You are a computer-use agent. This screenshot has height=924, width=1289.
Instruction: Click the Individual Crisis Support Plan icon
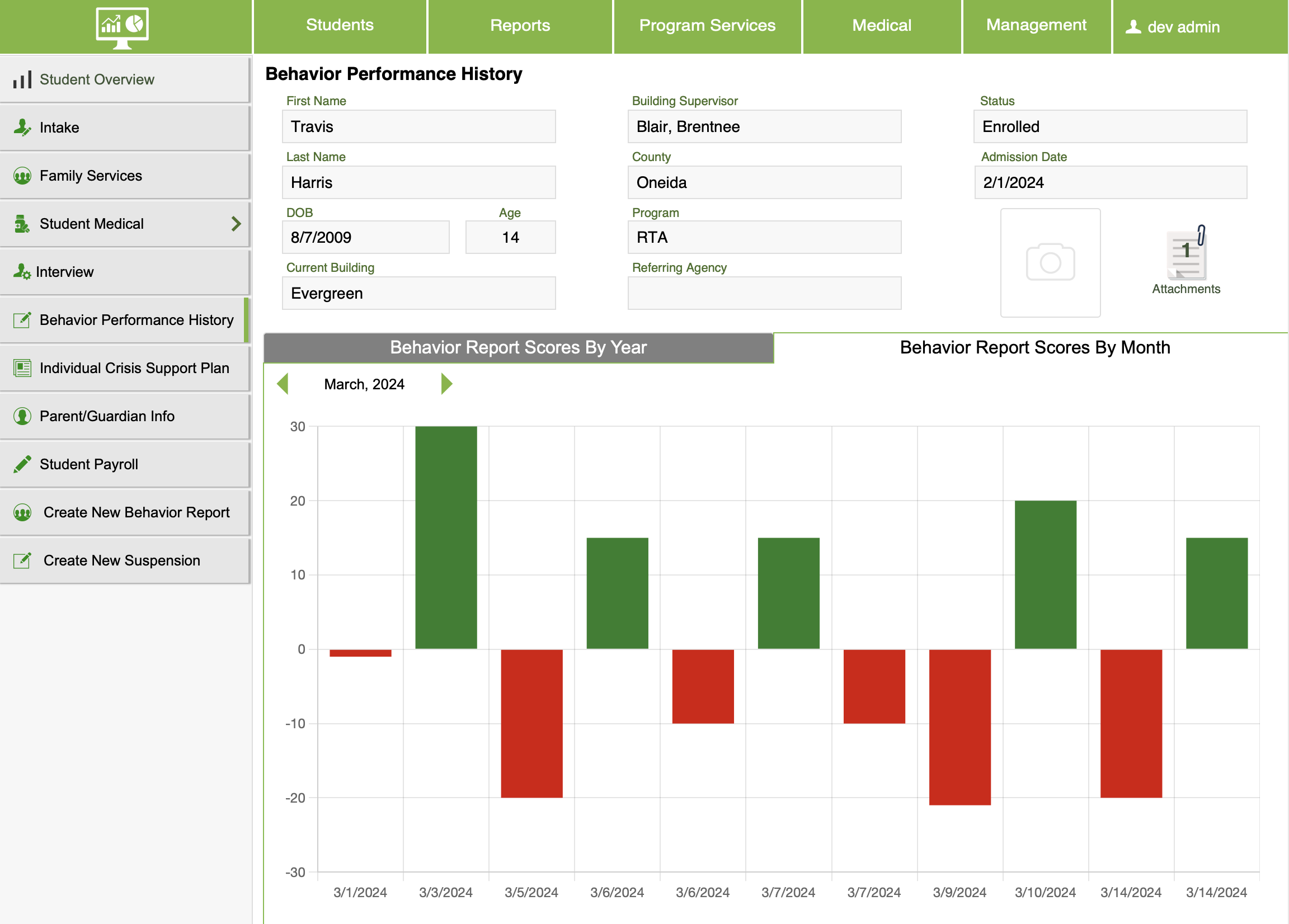[22, 368]
